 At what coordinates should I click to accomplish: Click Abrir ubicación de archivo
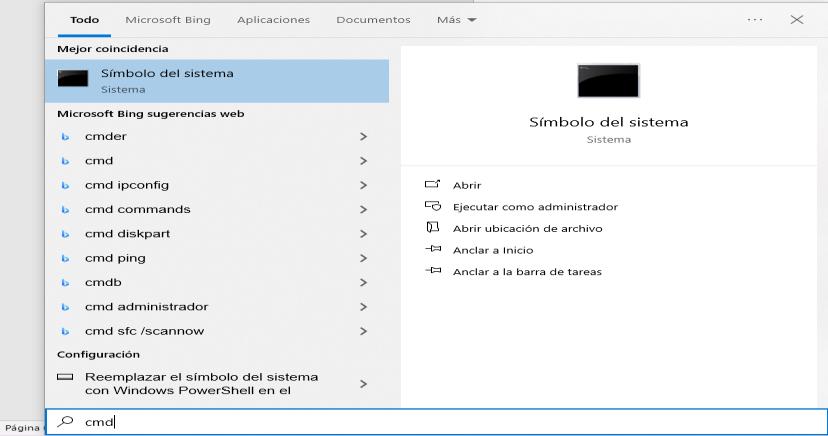pos(528,229)
